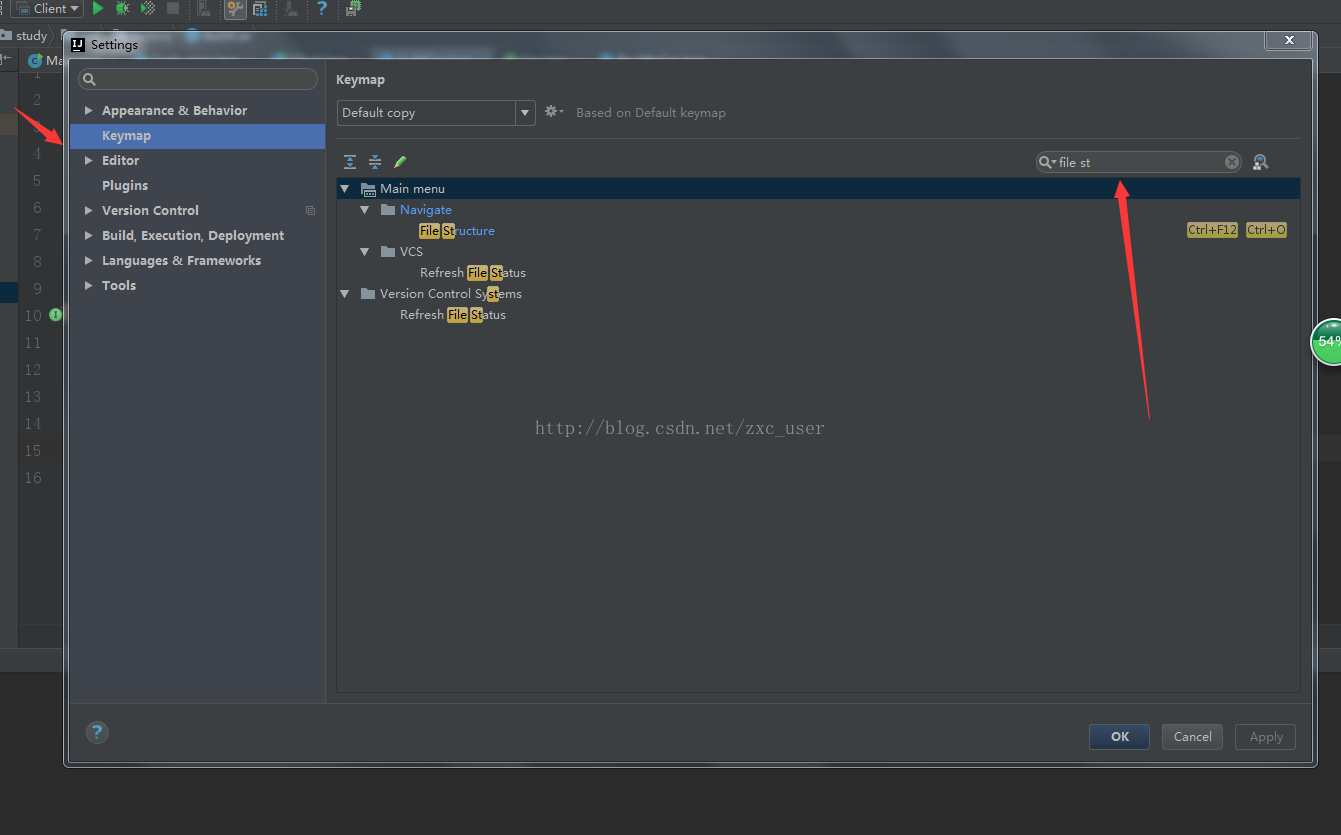The height and width of the screenshot is (835, 1341).
Task: Expand the Tools settings node
Action: click(89, 286)
